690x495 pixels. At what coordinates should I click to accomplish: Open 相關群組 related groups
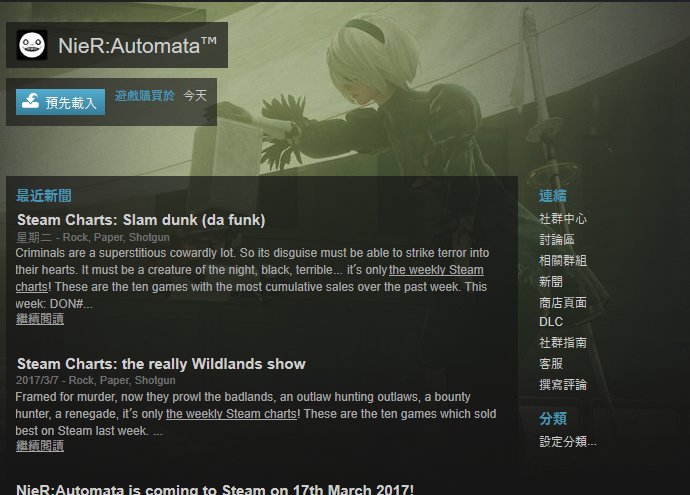(563, 260)
